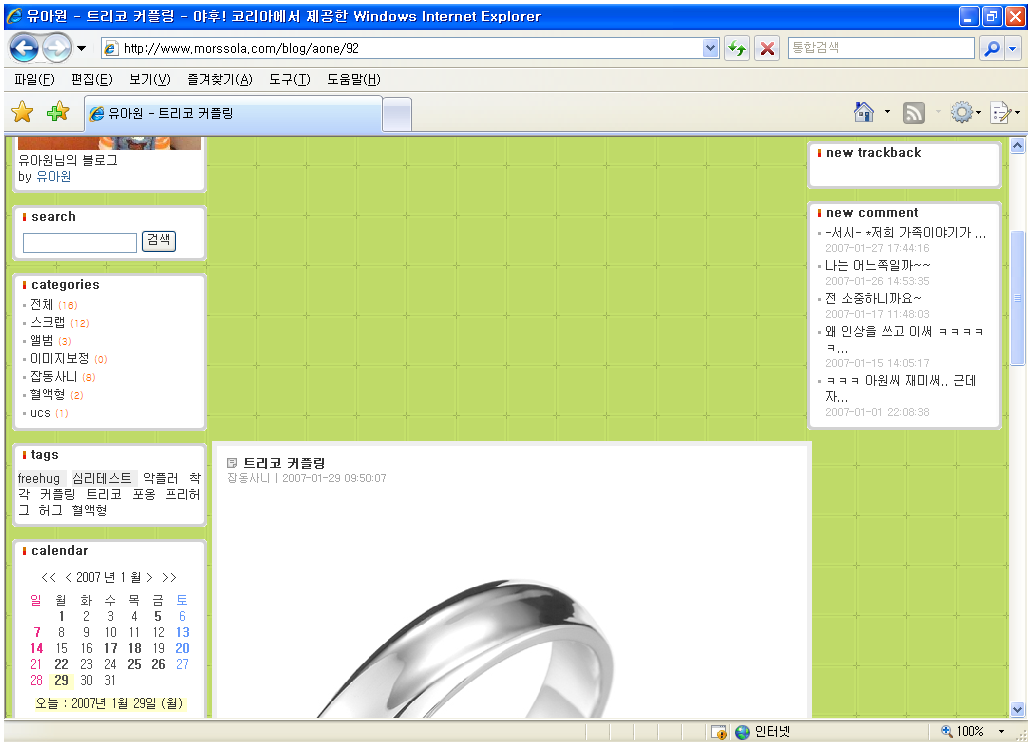Viewport: 1032px width, 746px height.
Task: Open comment 왜 인상을 쓰고 이써
Action: point(904,339)
